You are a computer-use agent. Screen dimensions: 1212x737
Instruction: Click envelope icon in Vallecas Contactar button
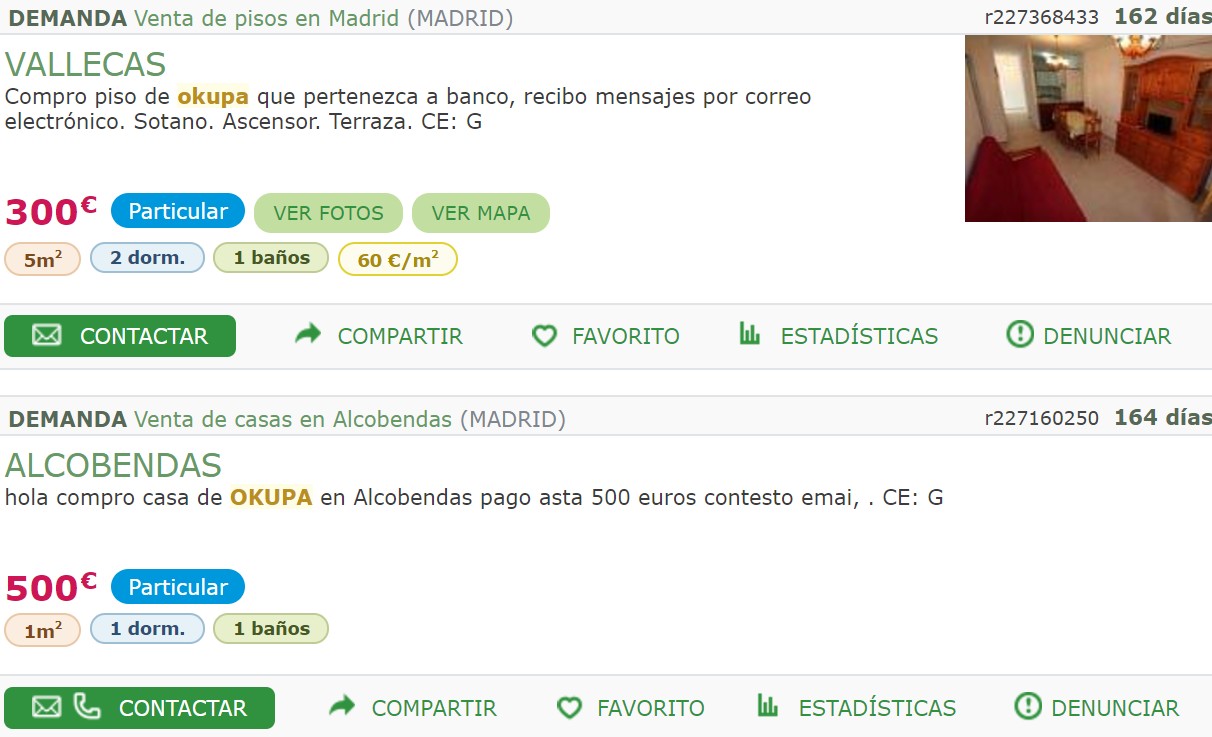(47, 336)
